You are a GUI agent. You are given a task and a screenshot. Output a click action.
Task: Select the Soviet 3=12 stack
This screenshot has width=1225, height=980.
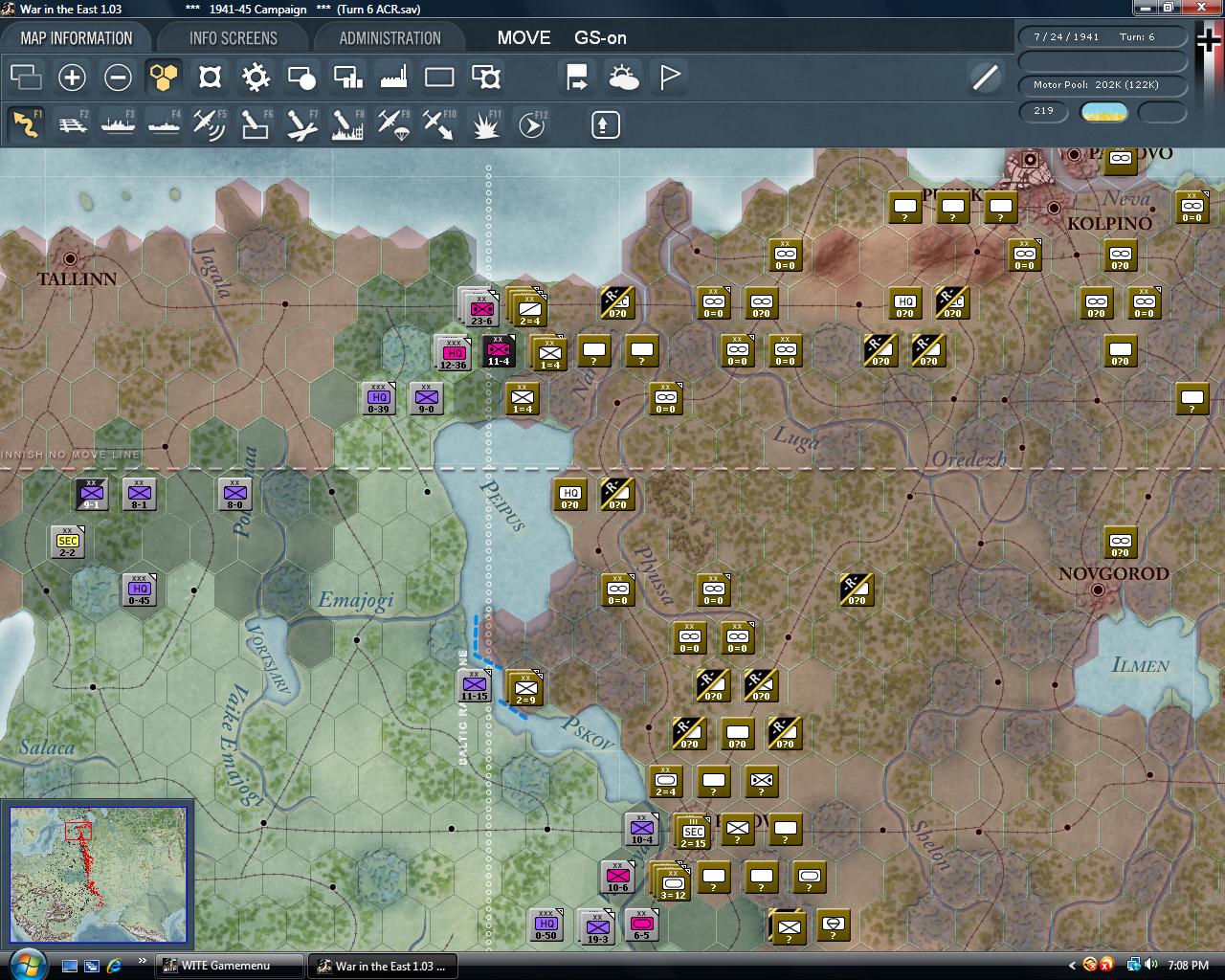[x=672, y=882]
